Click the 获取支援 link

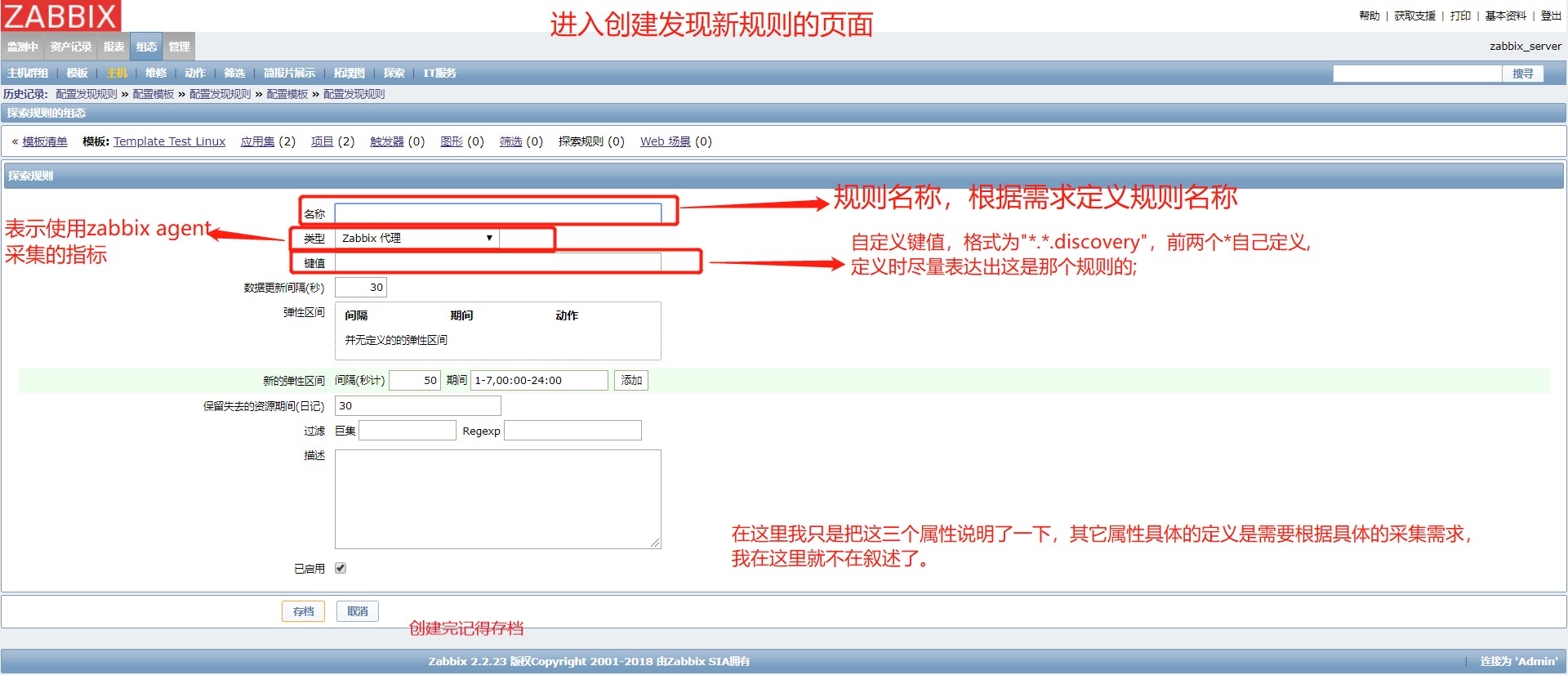coord(1414,16)
